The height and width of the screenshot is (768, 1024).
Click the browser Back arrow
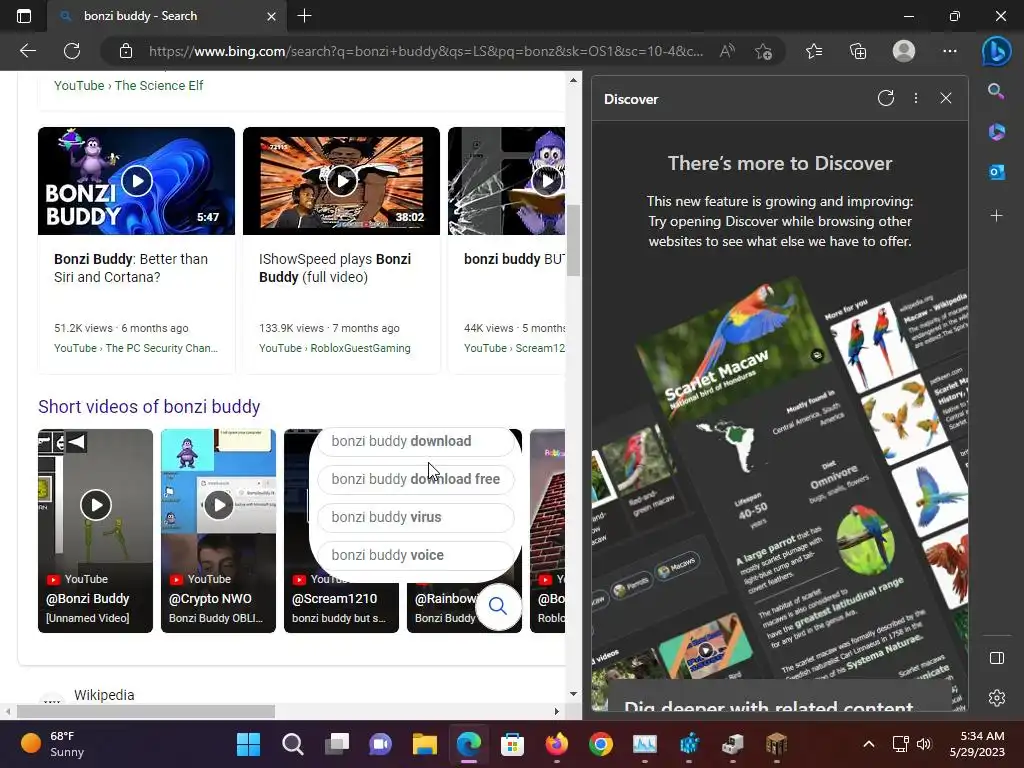click(27, 51)
